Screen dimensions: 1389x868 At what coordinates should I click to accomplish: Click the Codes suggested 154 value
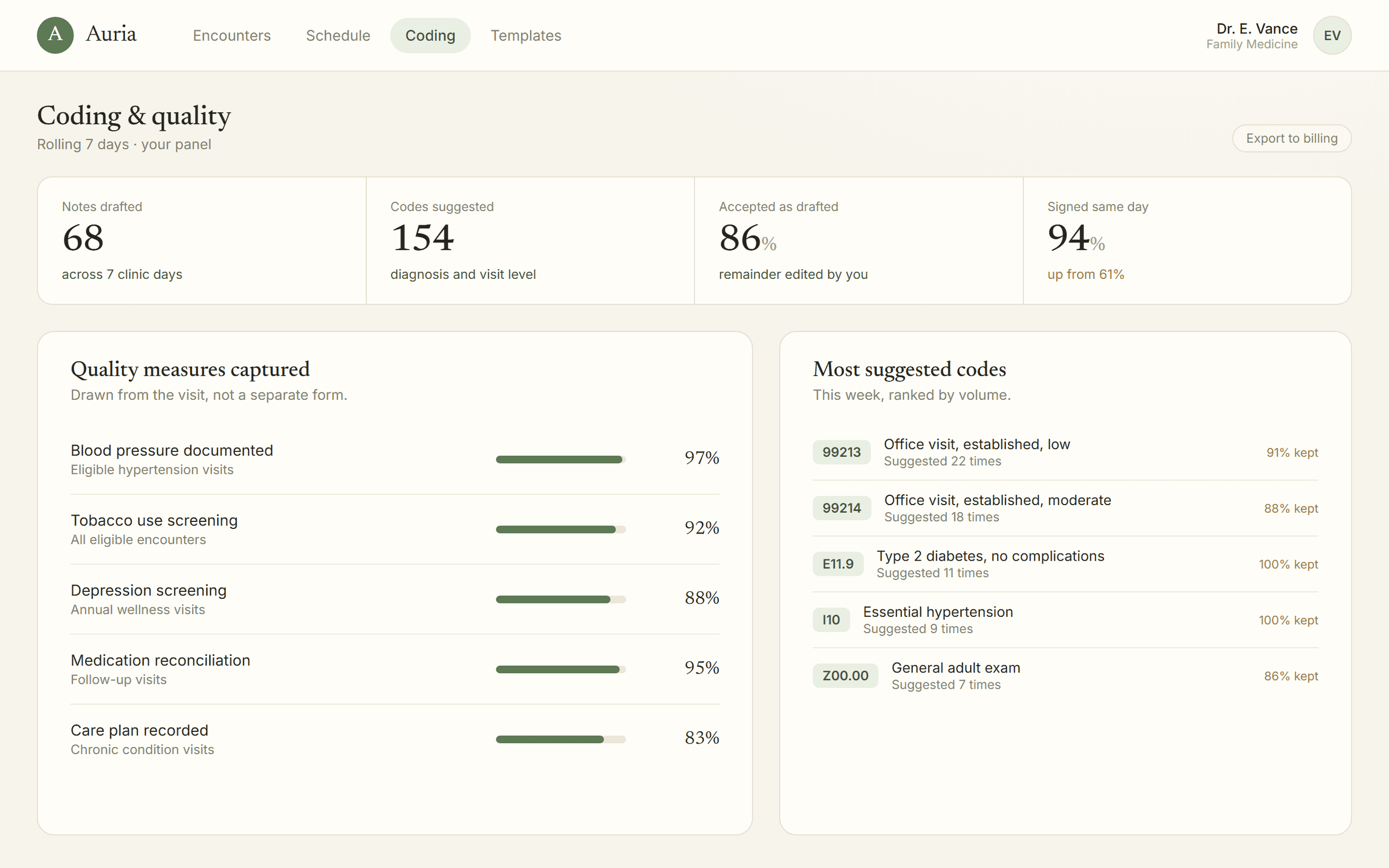(422, 238)
